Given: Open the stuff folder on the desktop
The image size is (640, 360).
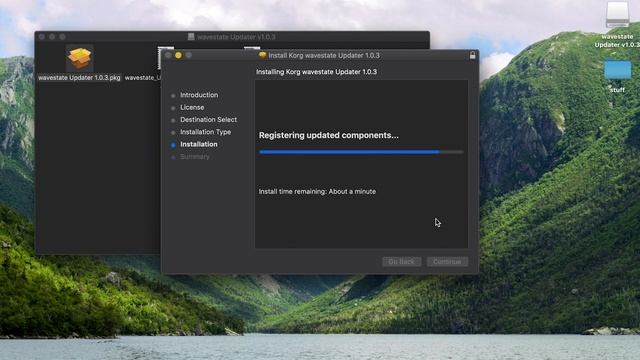Looking at the screenshot, I should [618, 70].
